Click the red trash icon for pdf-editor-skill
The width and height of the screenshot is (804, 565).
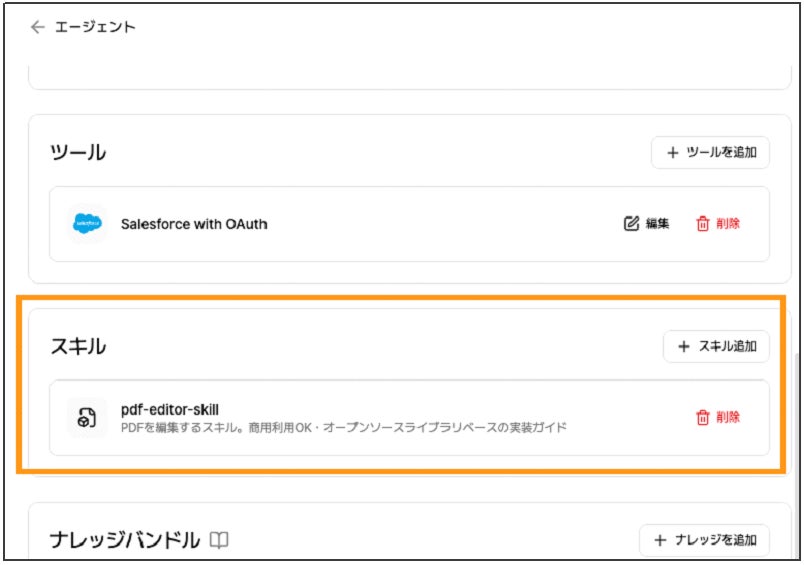point(702,418)
